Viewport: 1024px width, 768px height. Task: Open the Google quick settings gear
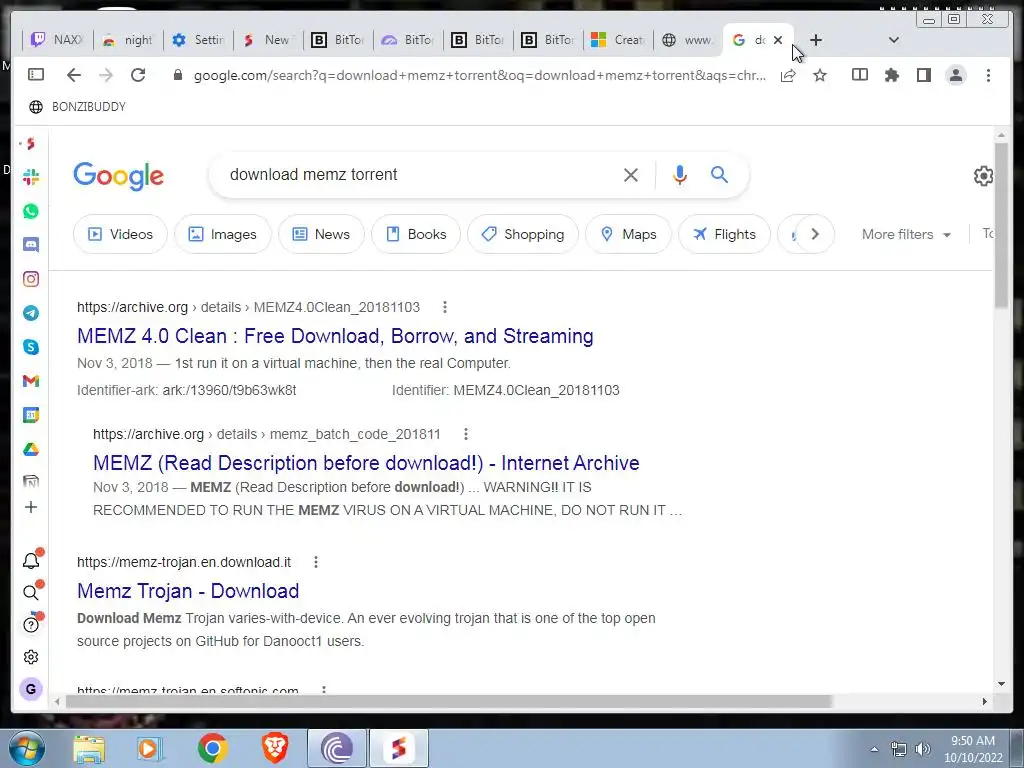(984, 176)
